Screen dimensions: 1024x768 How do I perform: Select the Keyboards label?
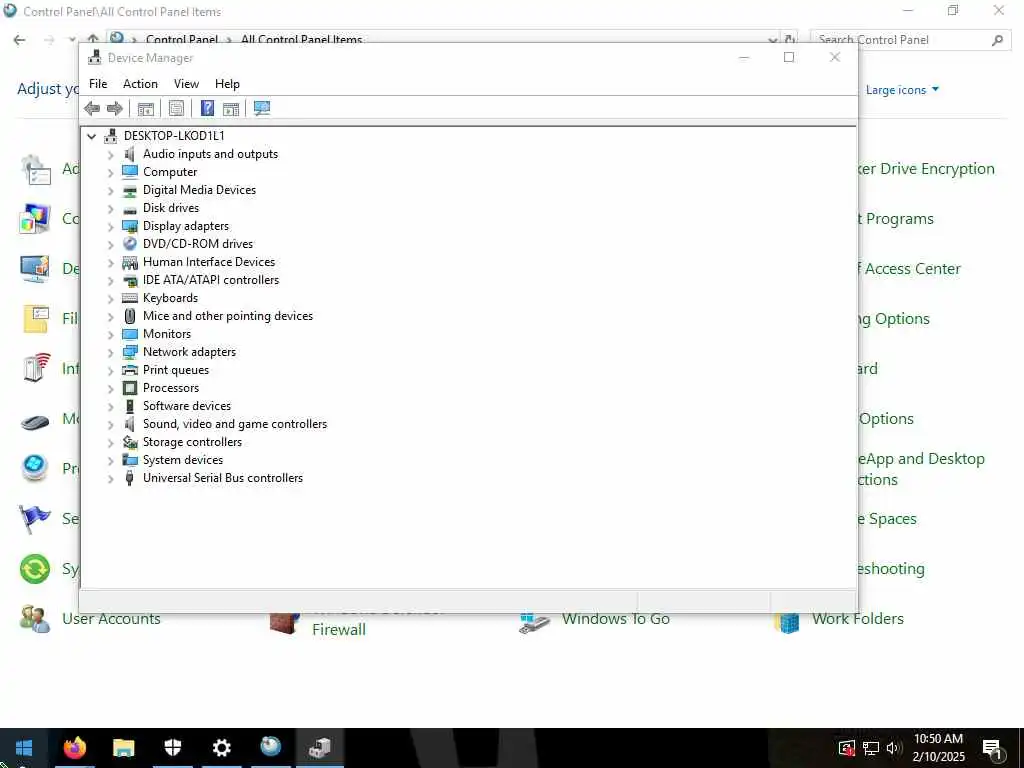click(170, 298)
